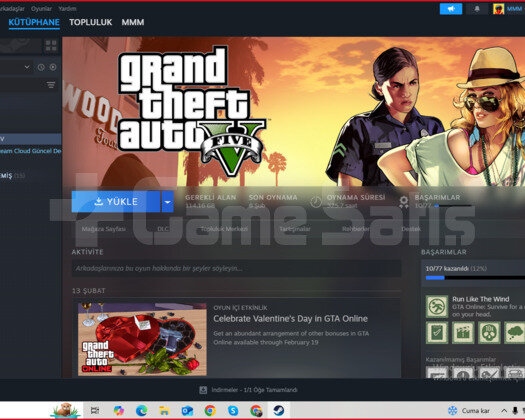
Task: Click the AKTİVİTE heading
Action: point(87,252)
